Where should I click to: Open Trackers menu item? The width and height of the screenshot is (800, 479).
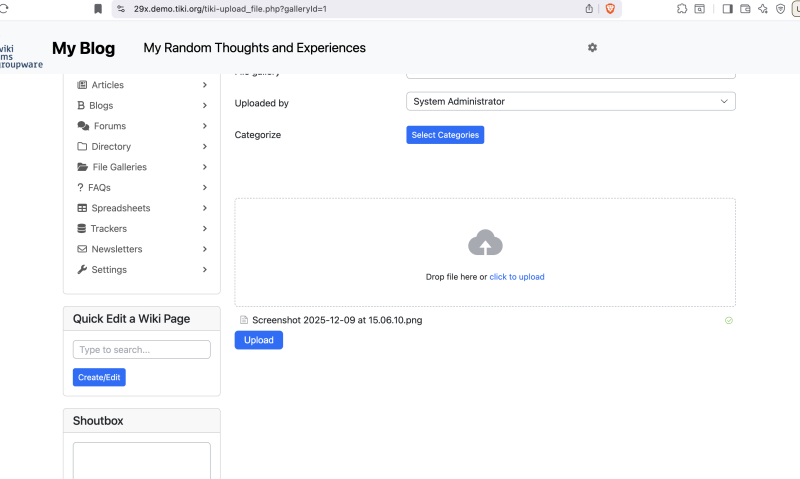[x=109, y=229]
